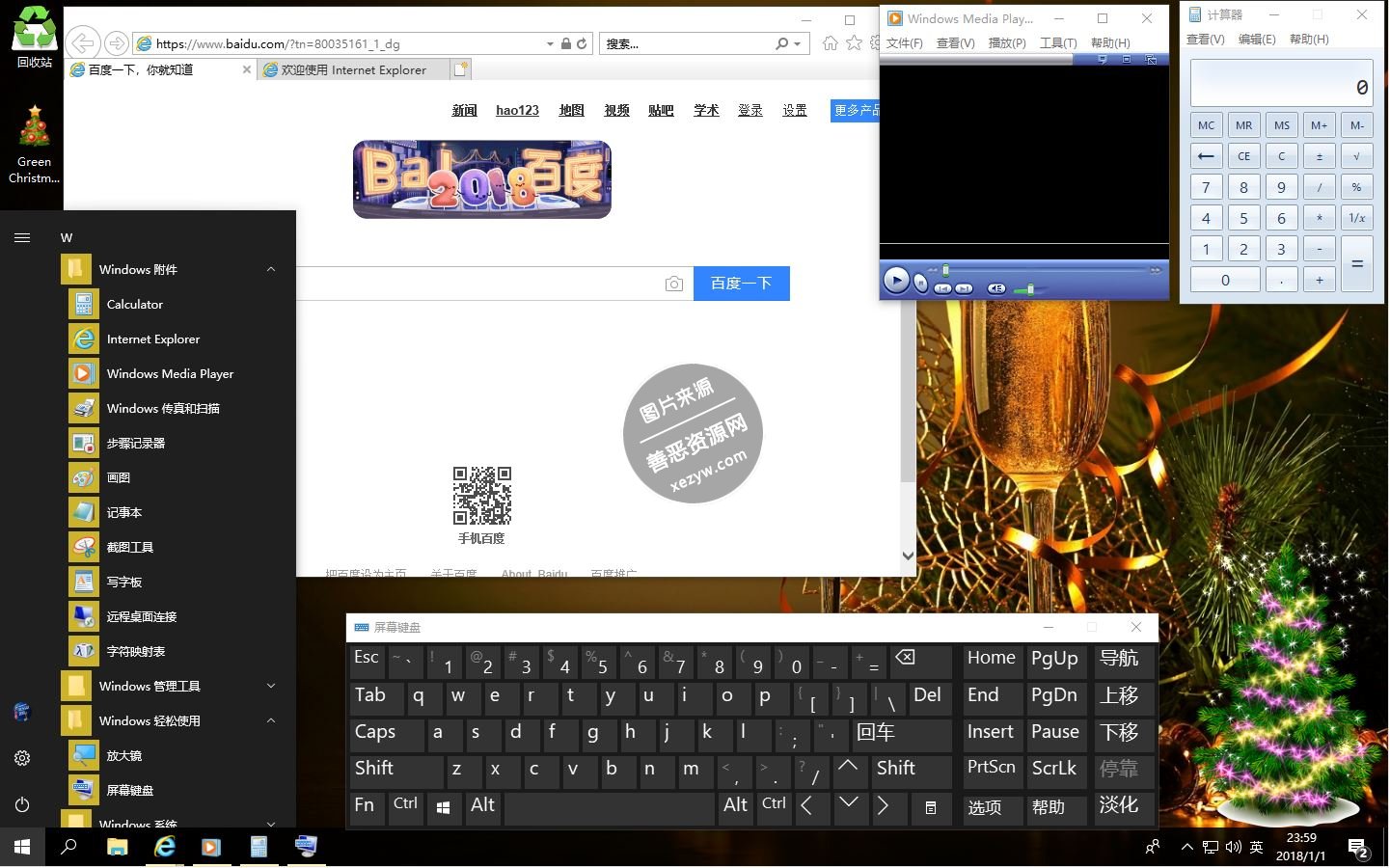
Task: Launch Internet Explorer from Start menu list
Action: coord(178,339)
